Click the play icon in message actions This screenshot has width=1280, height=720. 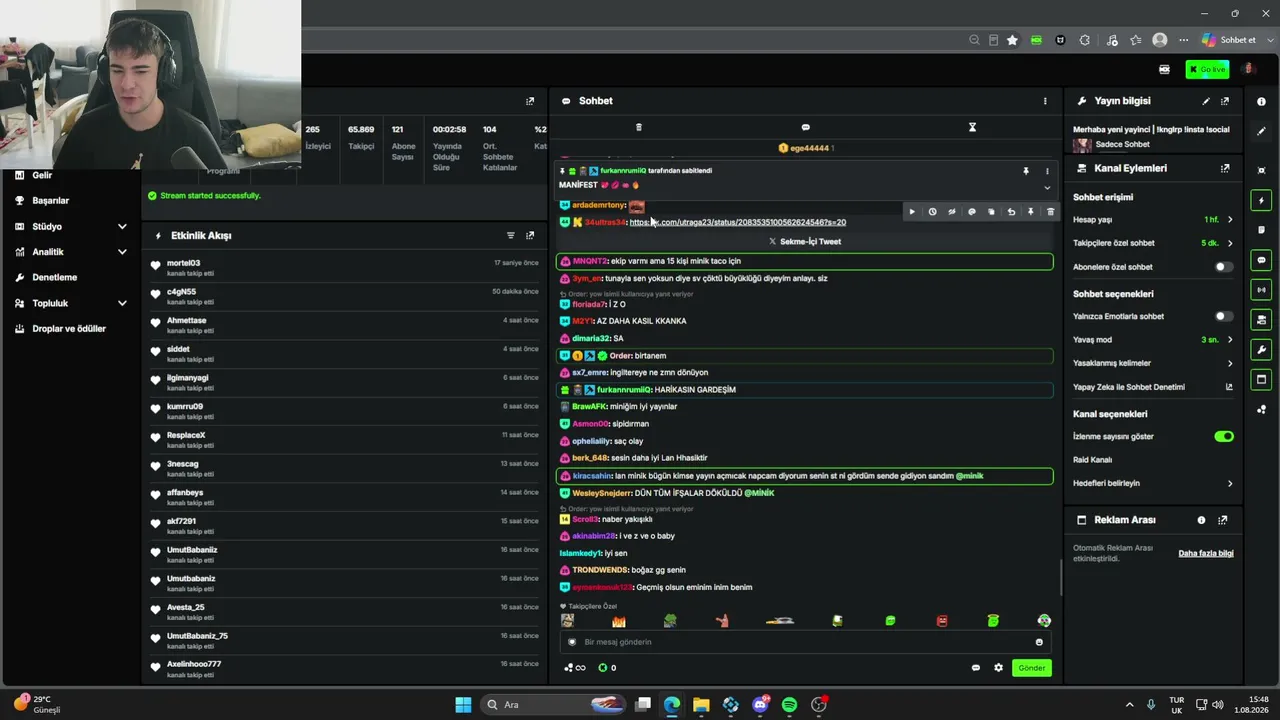tap(911, 212)
